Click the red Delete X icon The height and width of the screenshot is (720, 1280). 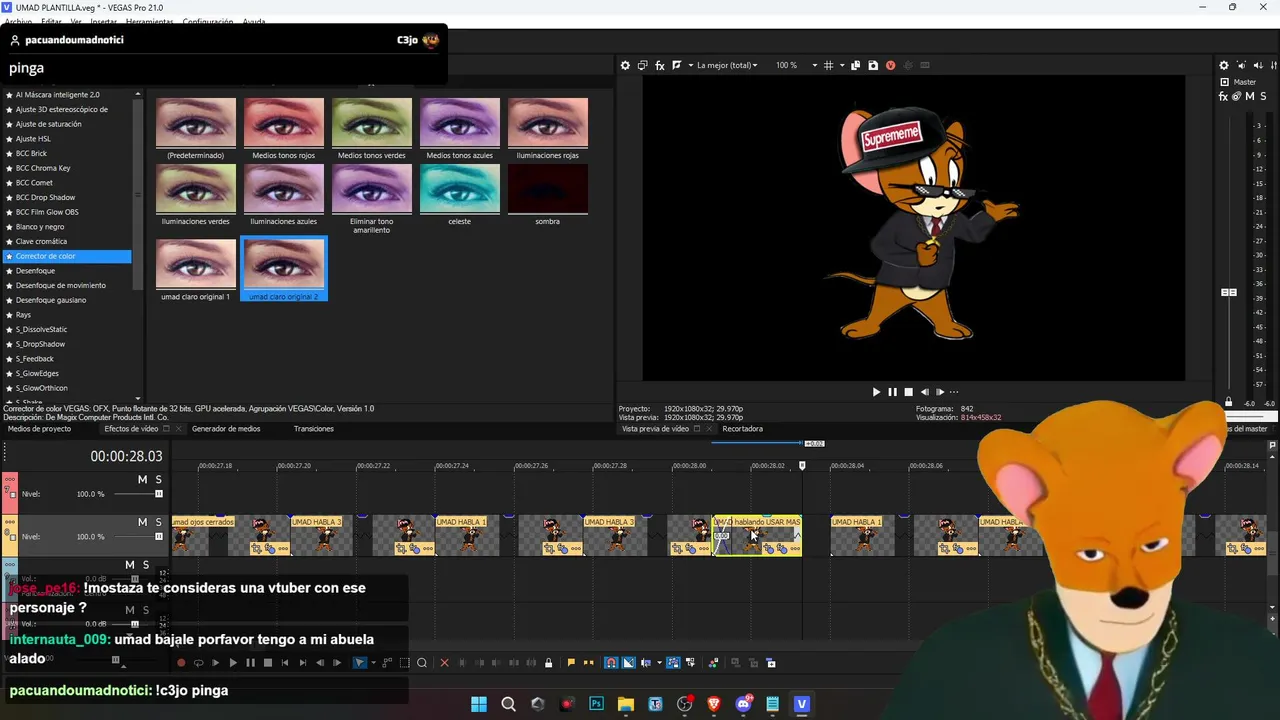coord(445,663)
